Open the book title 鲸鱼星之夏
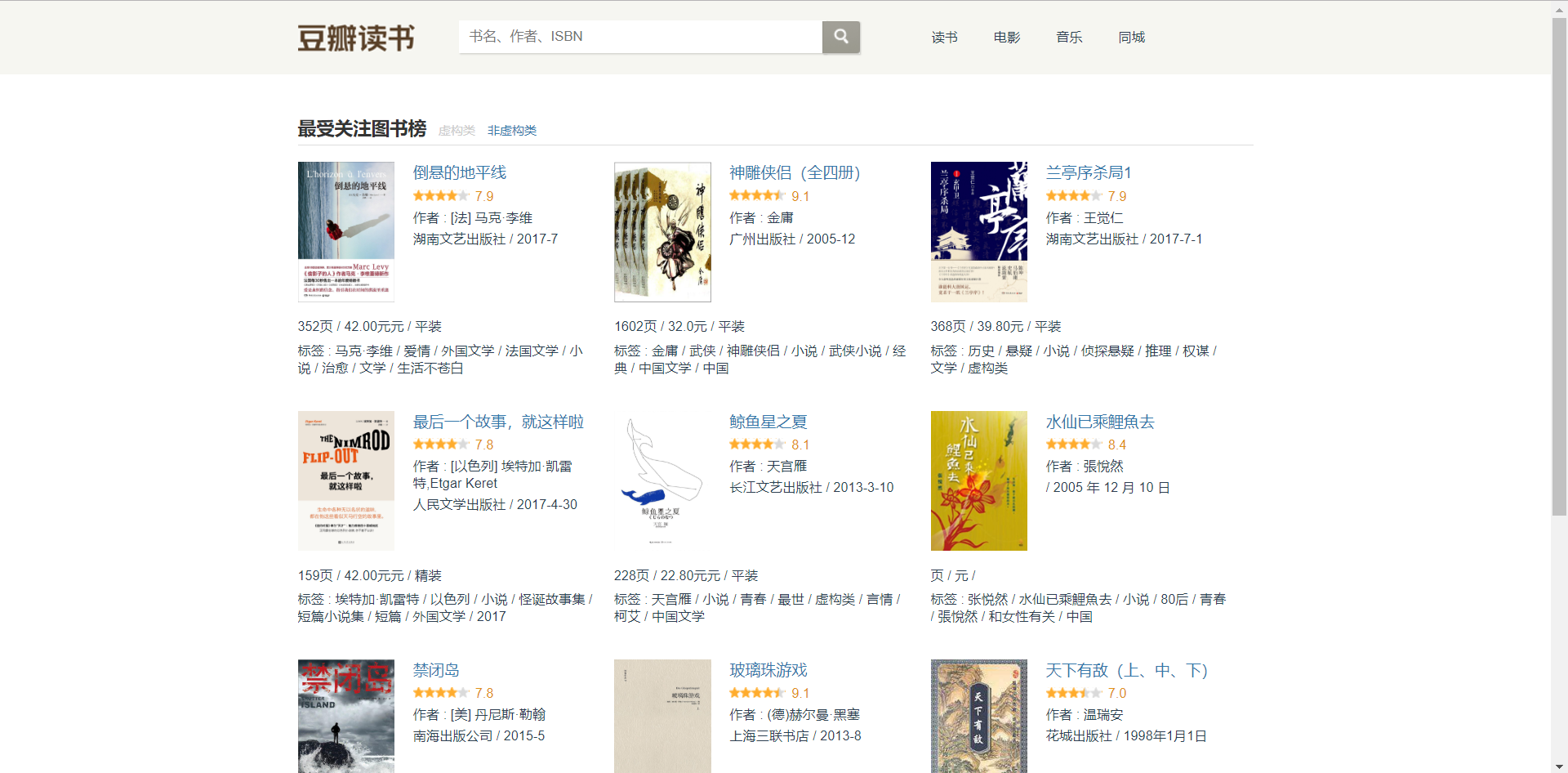Viewport: 1568px width, 773px height. 768,422
